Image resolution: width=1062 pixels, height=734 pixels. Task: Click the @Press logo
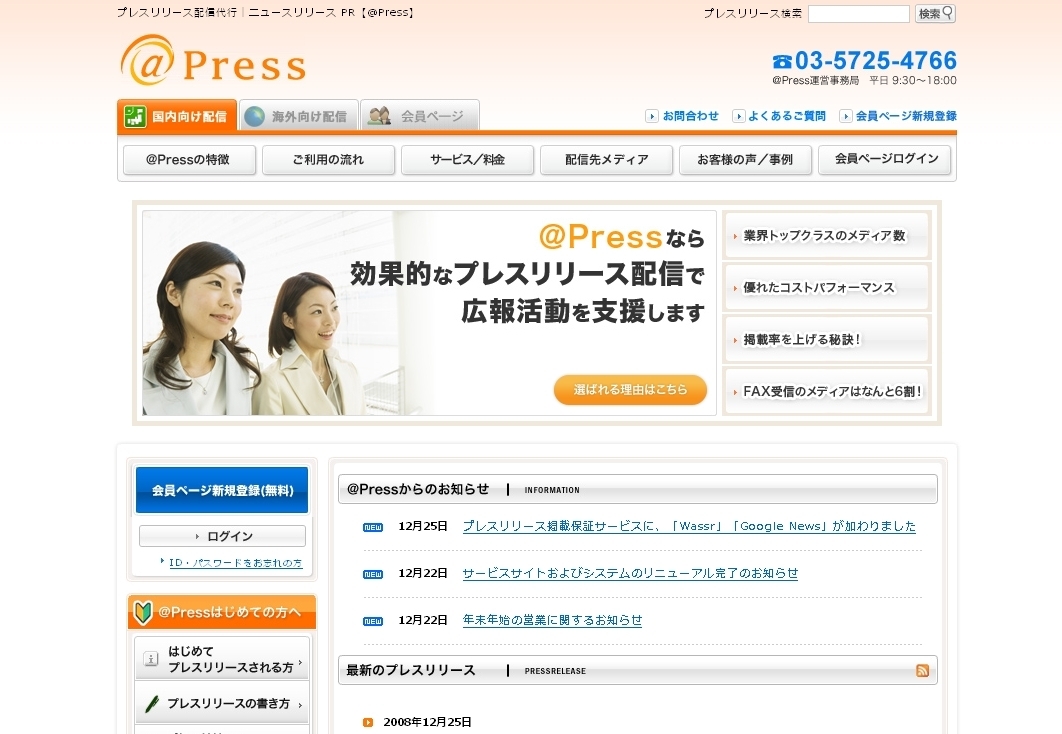212,62
